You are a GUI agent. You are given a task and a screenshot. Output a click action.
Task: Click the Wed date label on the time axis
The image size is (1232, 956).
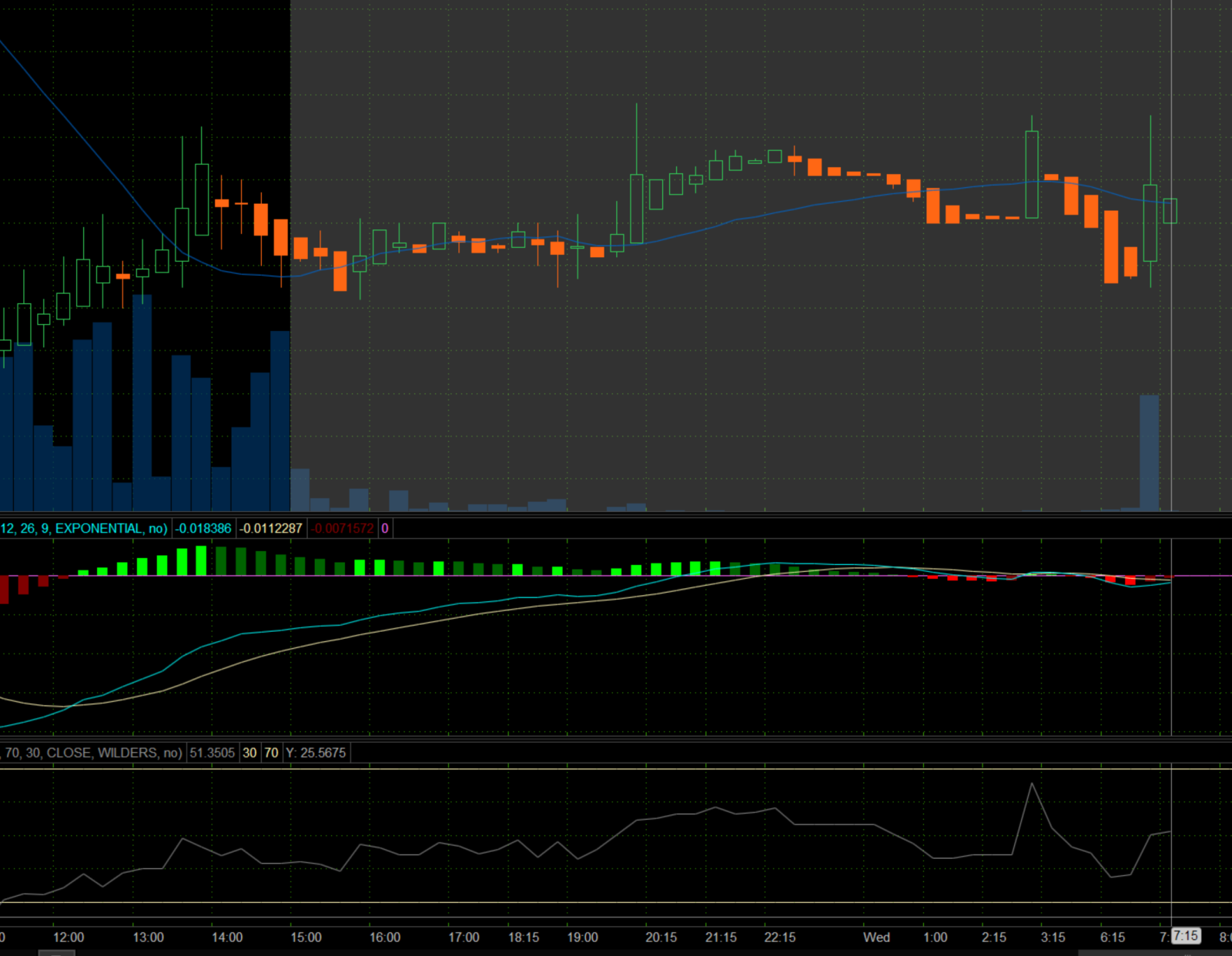pyautogui.click(x=876, y=937)
